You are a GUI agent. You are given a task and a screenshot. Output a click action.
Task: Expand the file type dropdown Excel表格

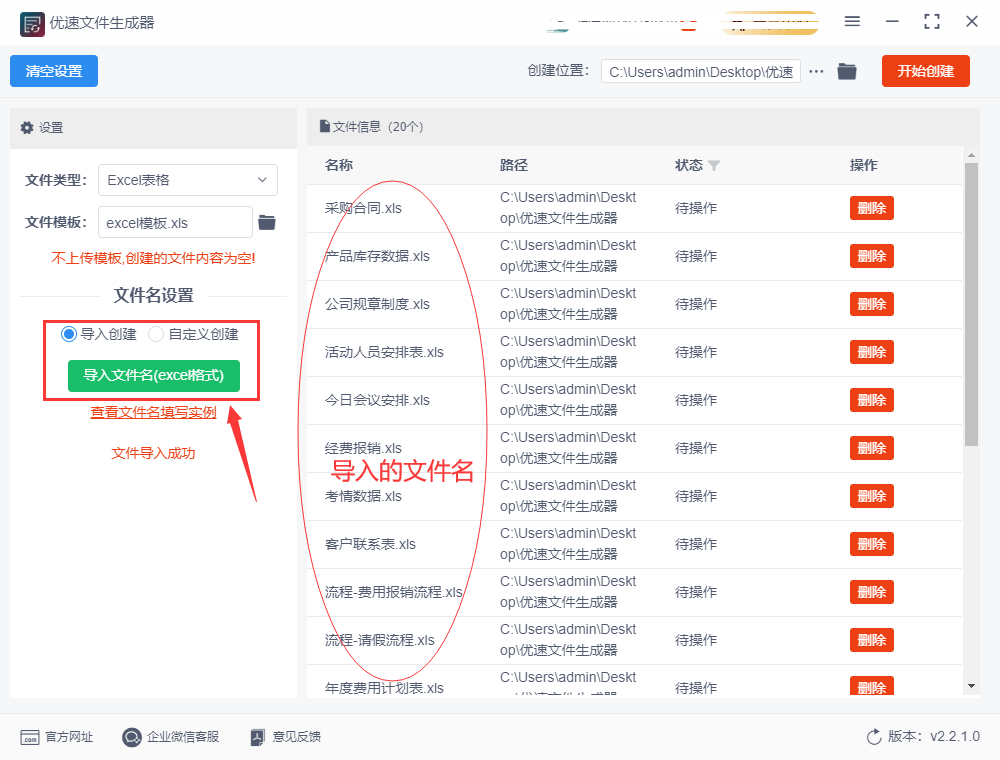point(187,180)
